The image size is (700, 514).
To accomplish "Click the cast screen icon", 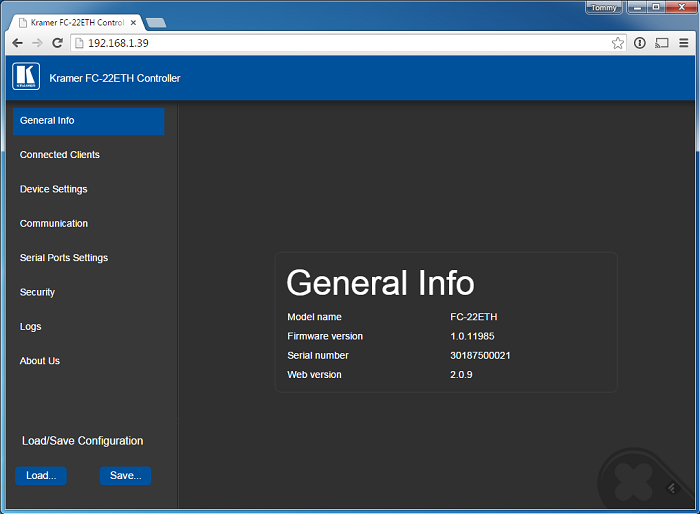I will pos(662,43).
